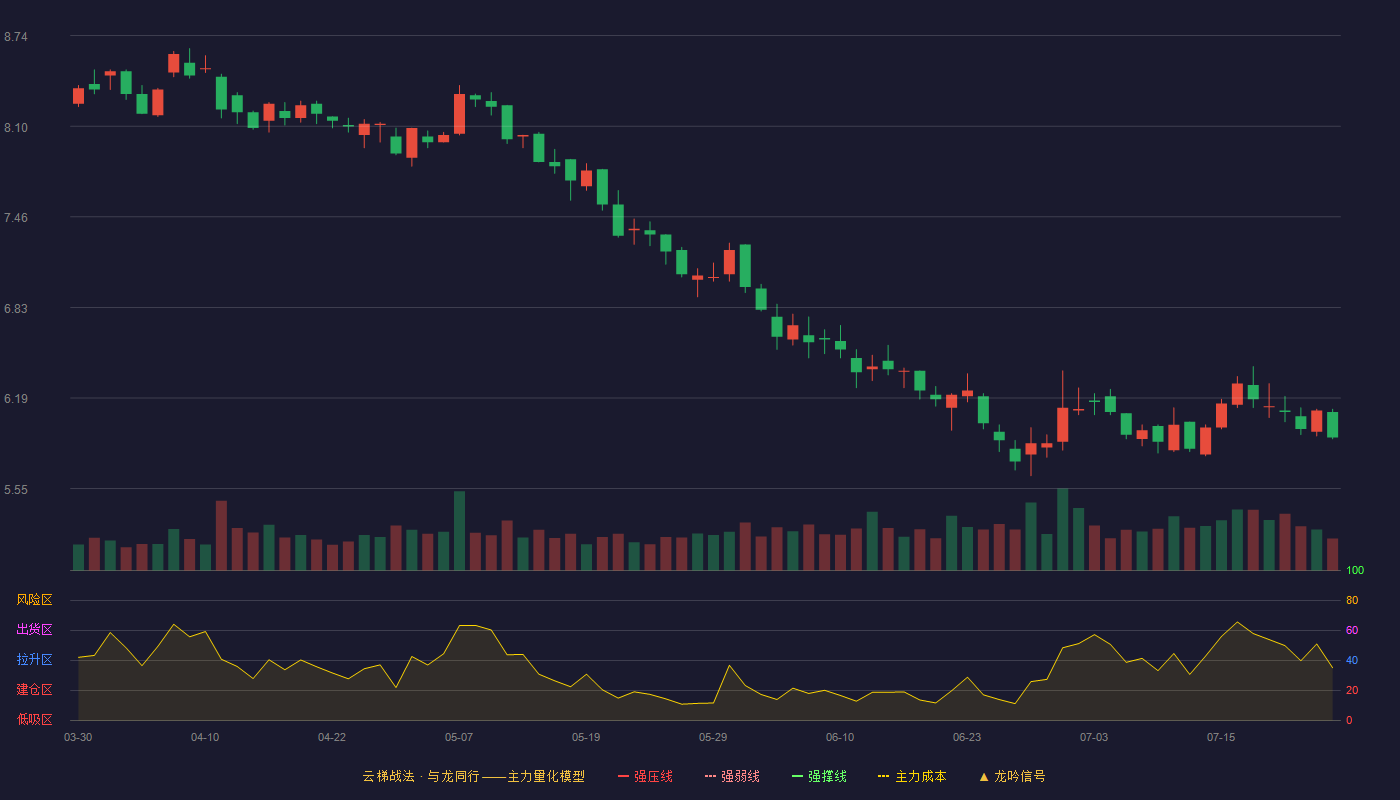1400x800 pixels.
Task: Select the 建仓区 zone label
Action: pyautogui.click(x=34, y=690)
